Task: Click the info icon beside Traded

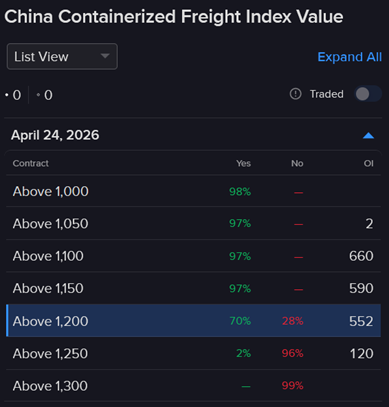Action: click(x=295, y=94)
